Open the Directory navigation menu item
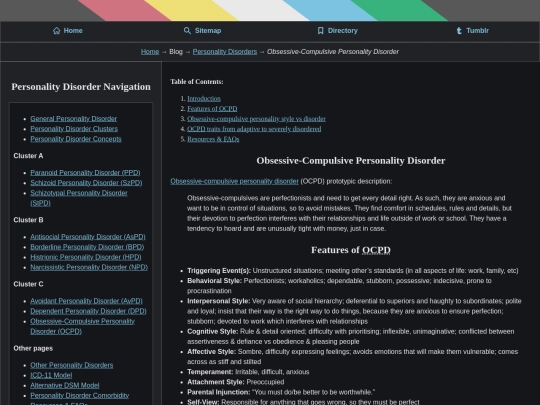 pos(337,31)
